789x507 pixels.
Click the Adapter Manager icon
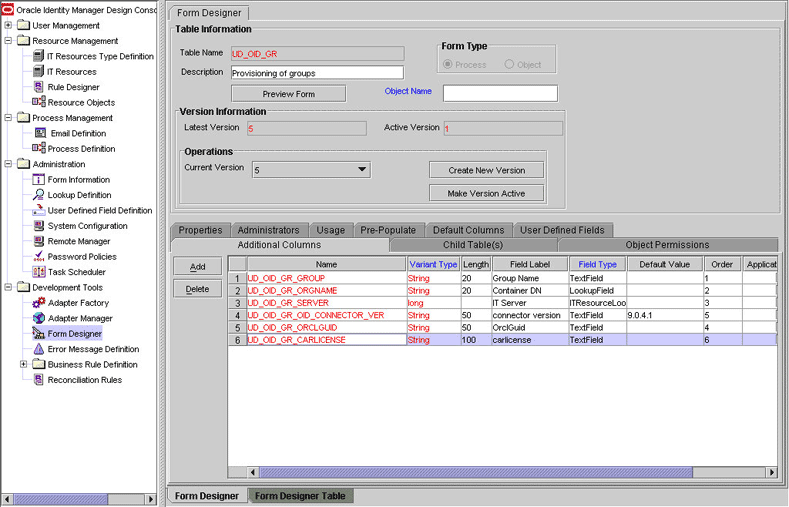pos(38,318)
